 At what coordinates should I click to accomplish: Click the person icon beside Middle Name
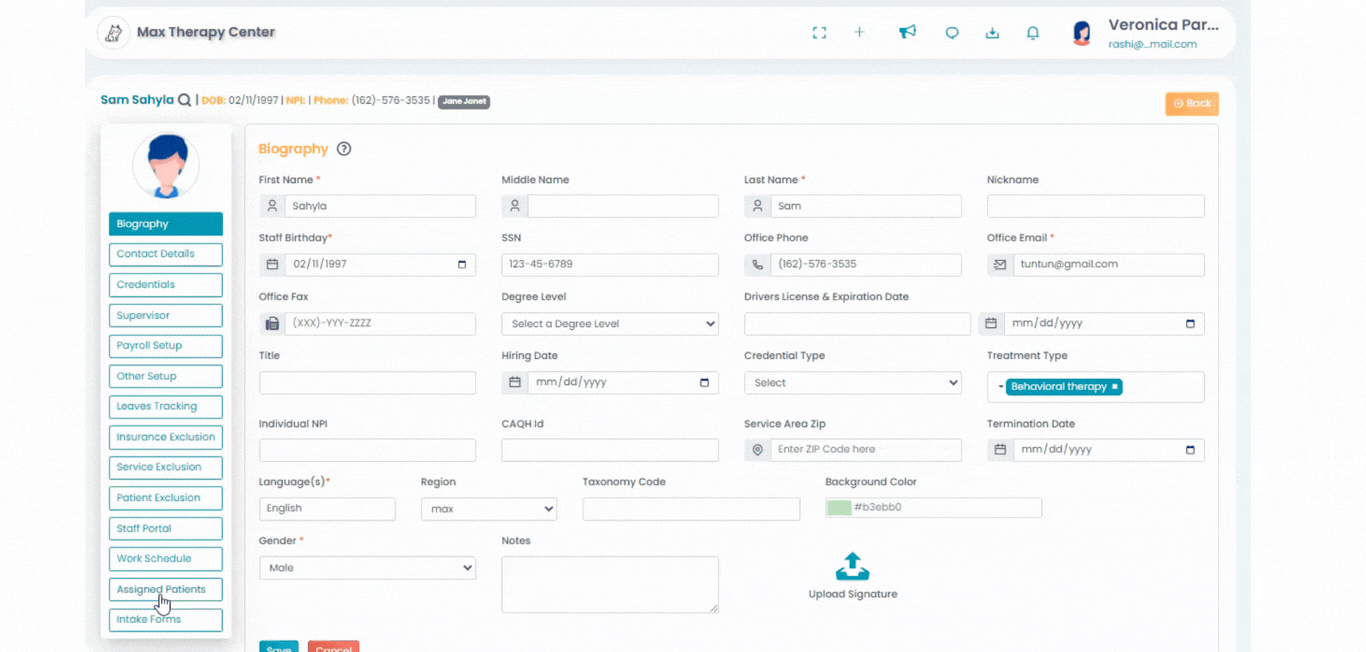[x=515, y=206]
